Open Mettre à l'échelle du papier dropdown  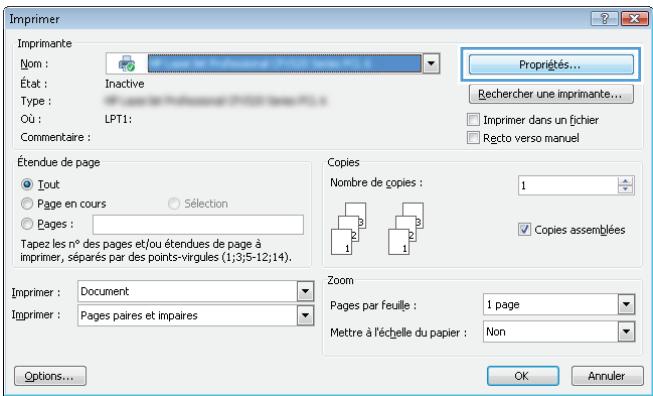[x=626, y=332]
